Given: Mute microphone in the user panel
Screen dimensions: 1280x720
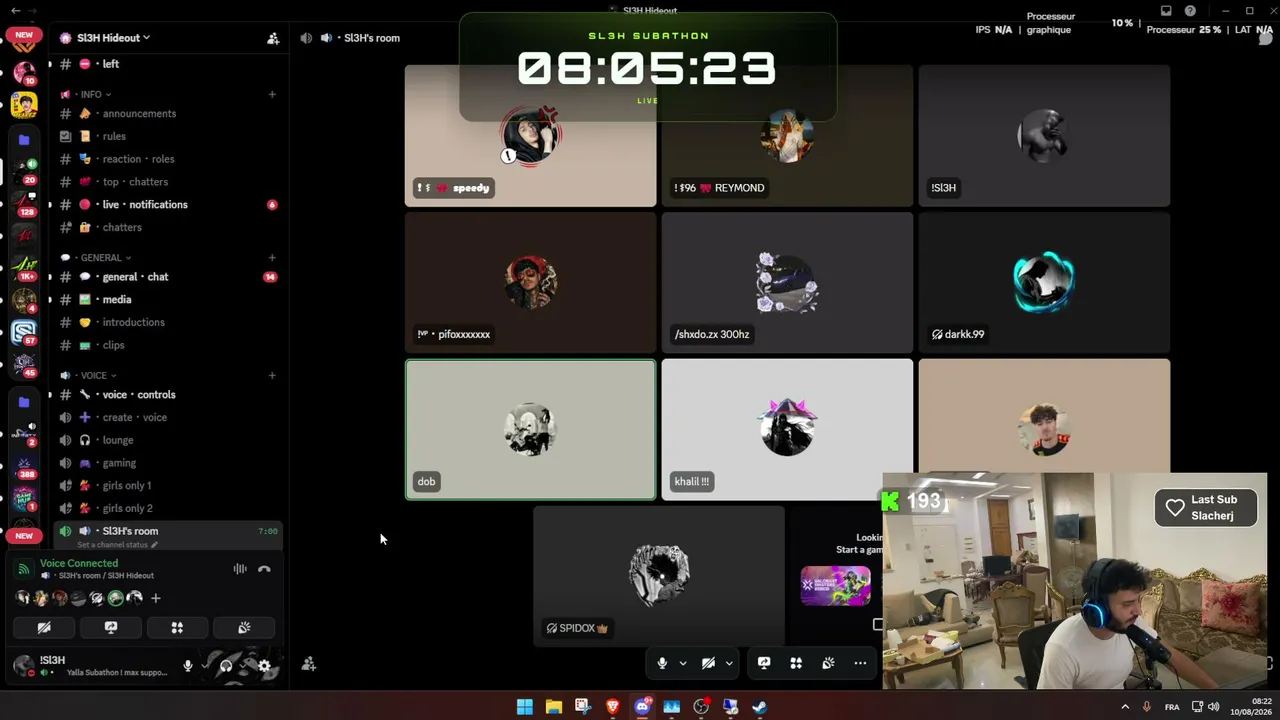Looking at the screenshot, I should click(x=187, y=665).
